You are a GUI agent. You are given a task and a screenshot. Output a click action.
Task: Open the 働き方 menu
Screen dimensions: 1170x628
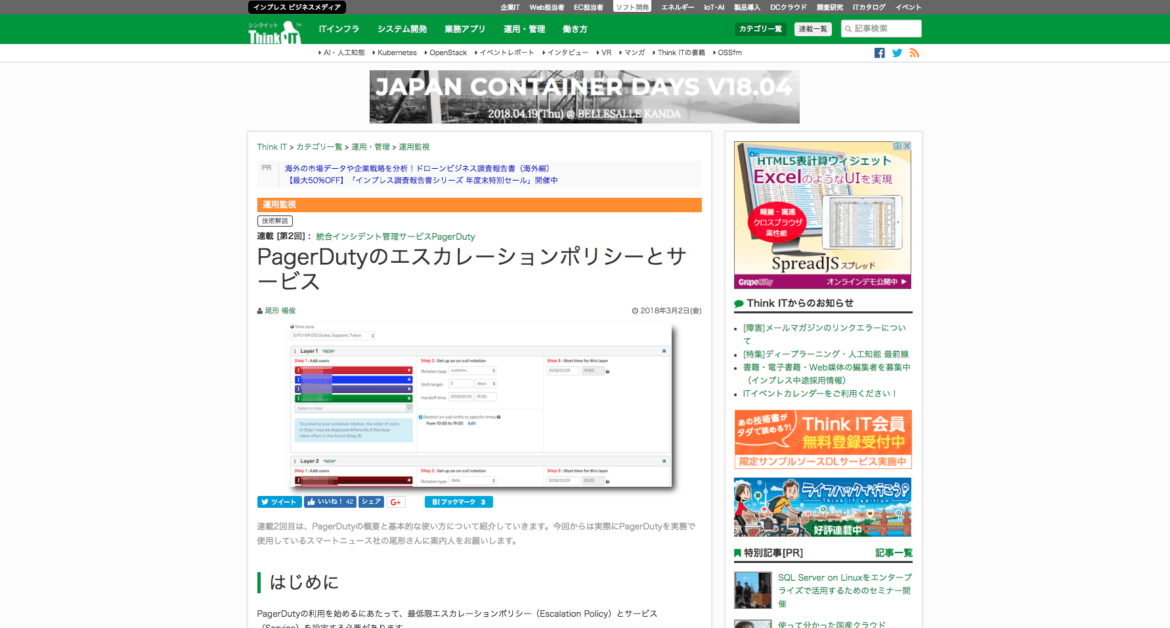coord(575,29)
